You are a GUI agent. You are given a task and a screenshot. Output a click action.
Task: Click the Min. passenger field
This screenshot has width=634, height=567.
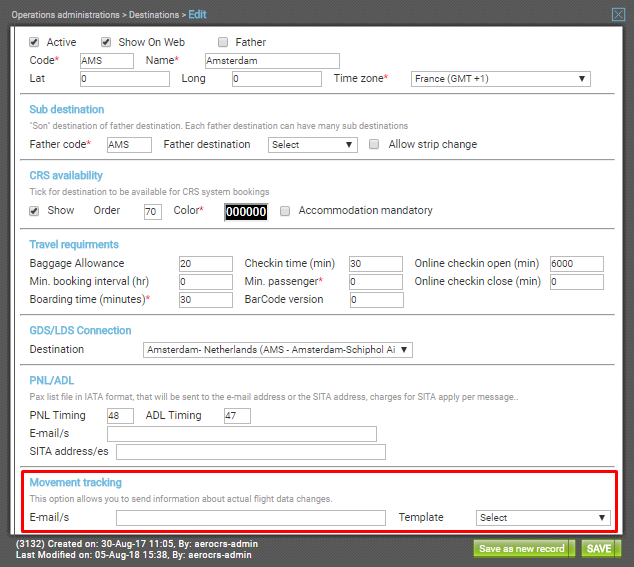[x=376, y=282]
